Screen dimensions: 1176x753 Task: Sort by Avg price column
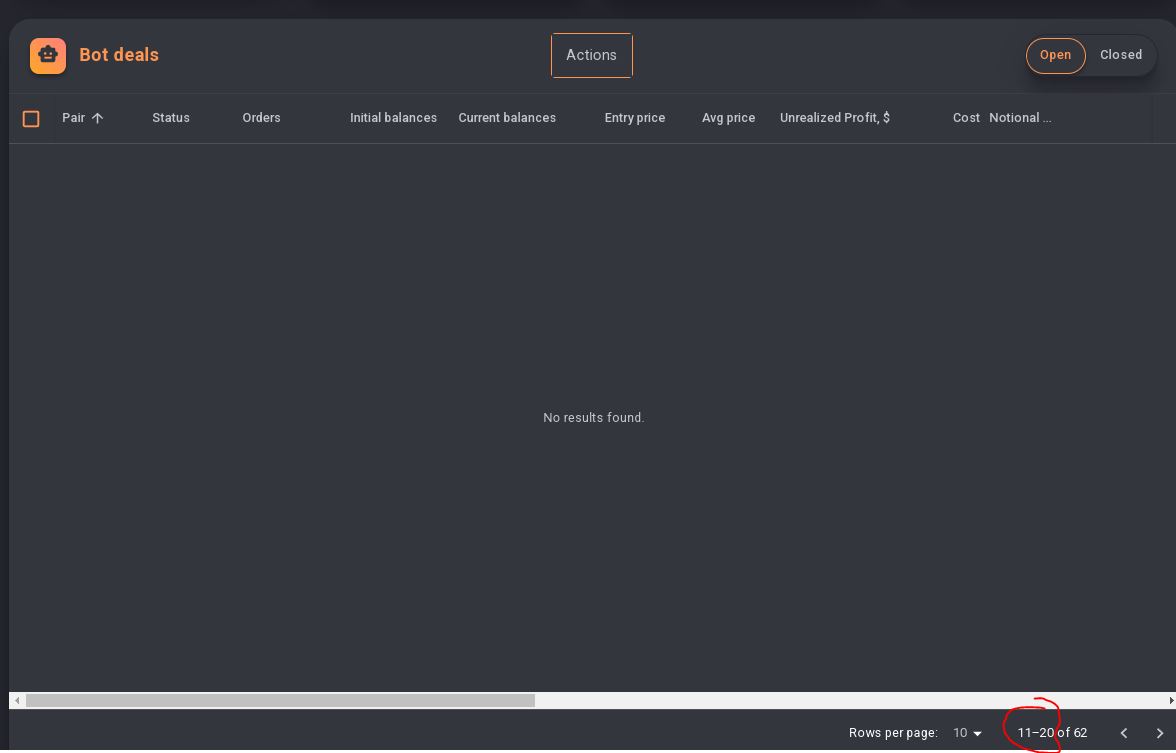[x=728, y=118]
